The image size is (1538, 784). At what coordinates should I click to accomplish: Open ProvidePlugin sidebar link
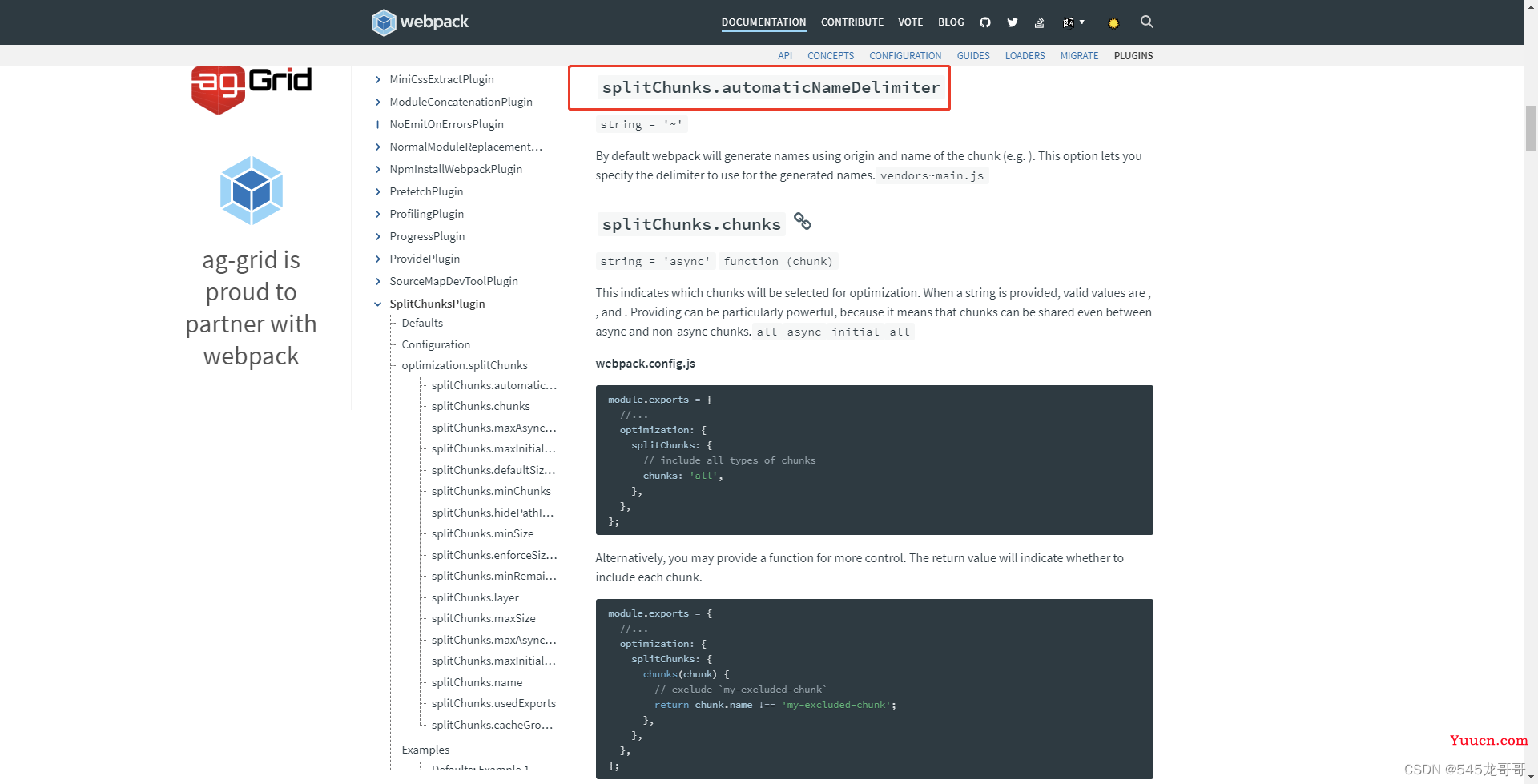point(425,259)
